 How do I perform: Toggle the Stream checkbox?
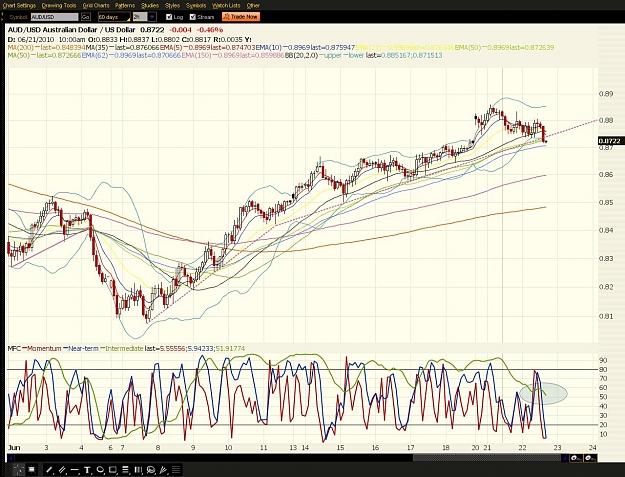coord(193,17)
